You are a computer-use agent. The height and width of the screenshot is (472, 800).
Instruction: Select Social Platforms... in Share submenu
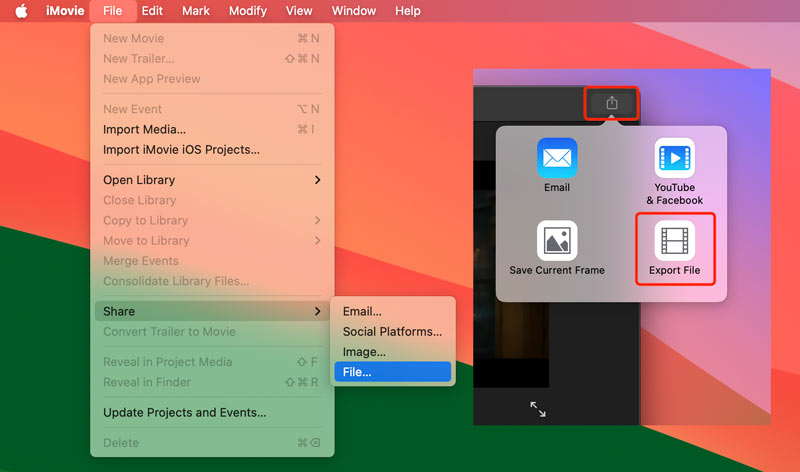pyautogui.click(x=393, y=332)
